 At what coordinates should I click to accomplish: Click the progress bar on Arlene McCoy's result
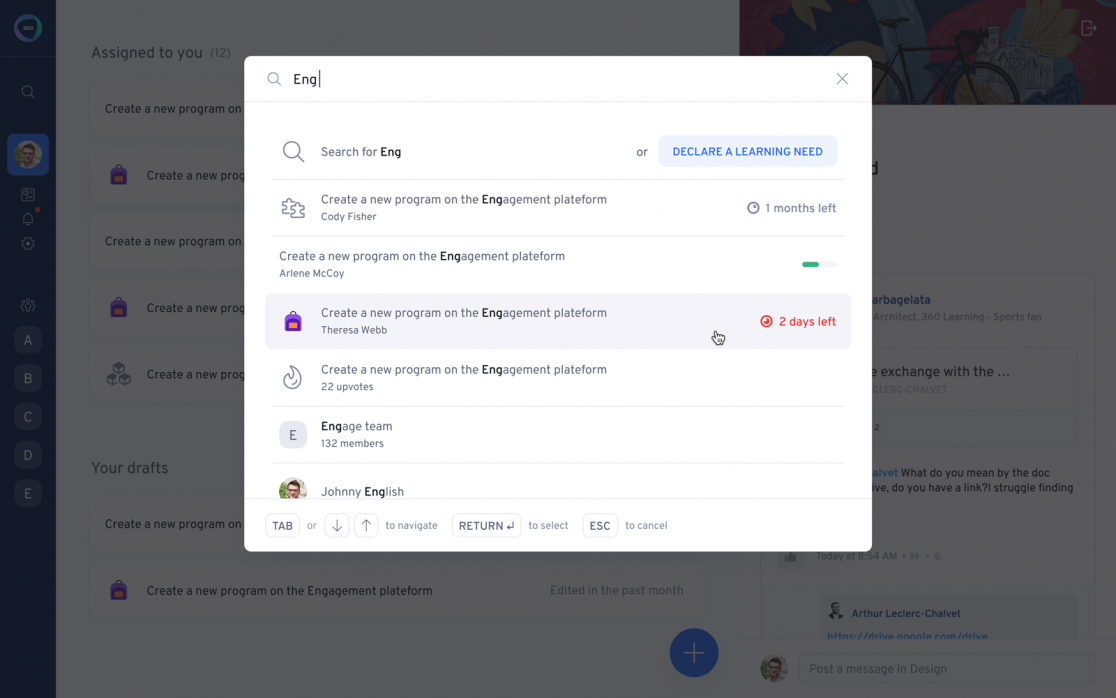pos(819,265)
